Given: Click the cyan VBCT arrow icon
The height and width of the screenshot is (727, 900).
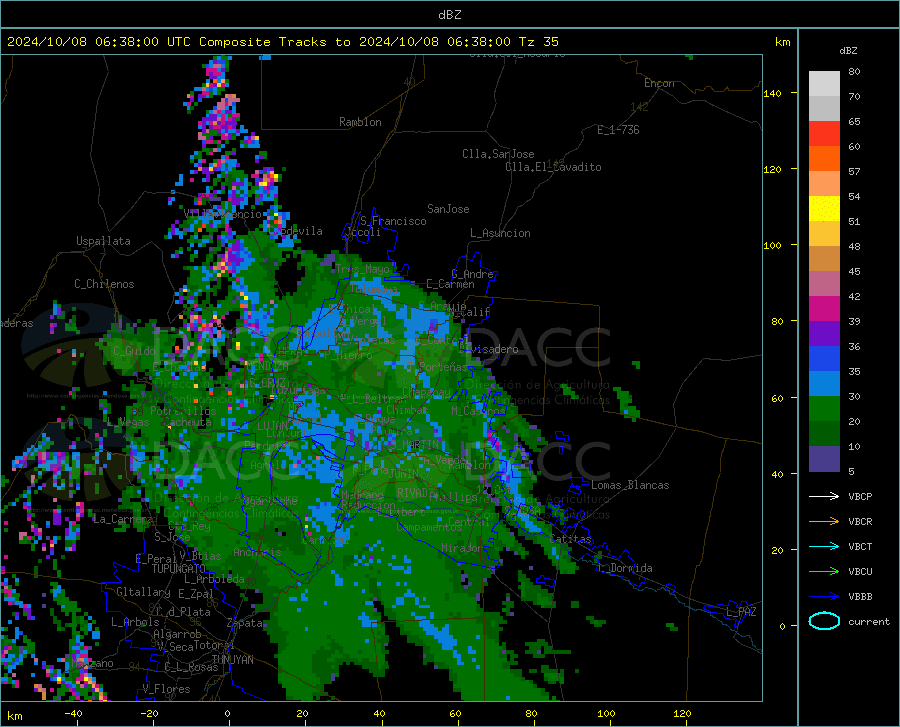Looking at the screenshot, I should pos(824,546).
